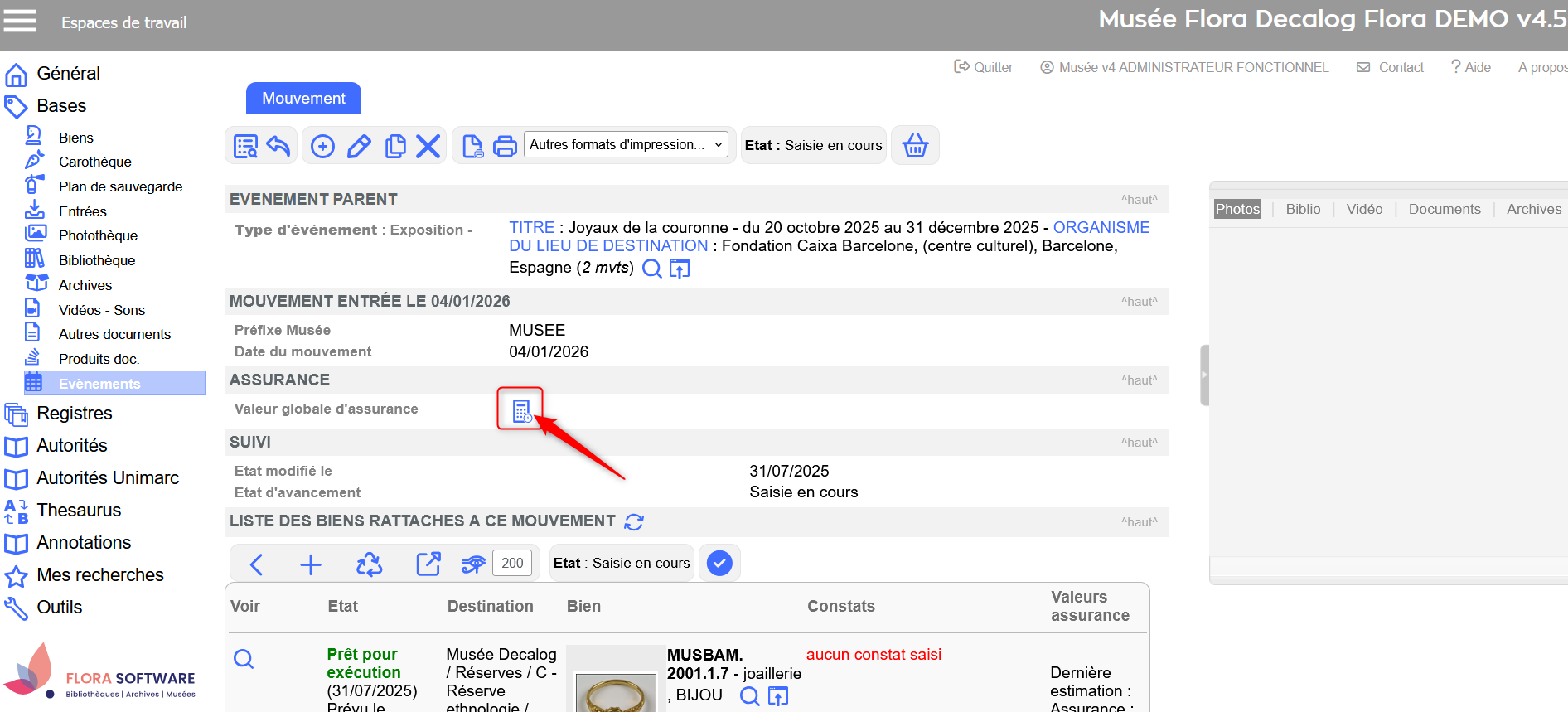Image resolution: width=1568 pixels, height=712 pixels.
Task: Click the printer icon
Action: [505, 147]
